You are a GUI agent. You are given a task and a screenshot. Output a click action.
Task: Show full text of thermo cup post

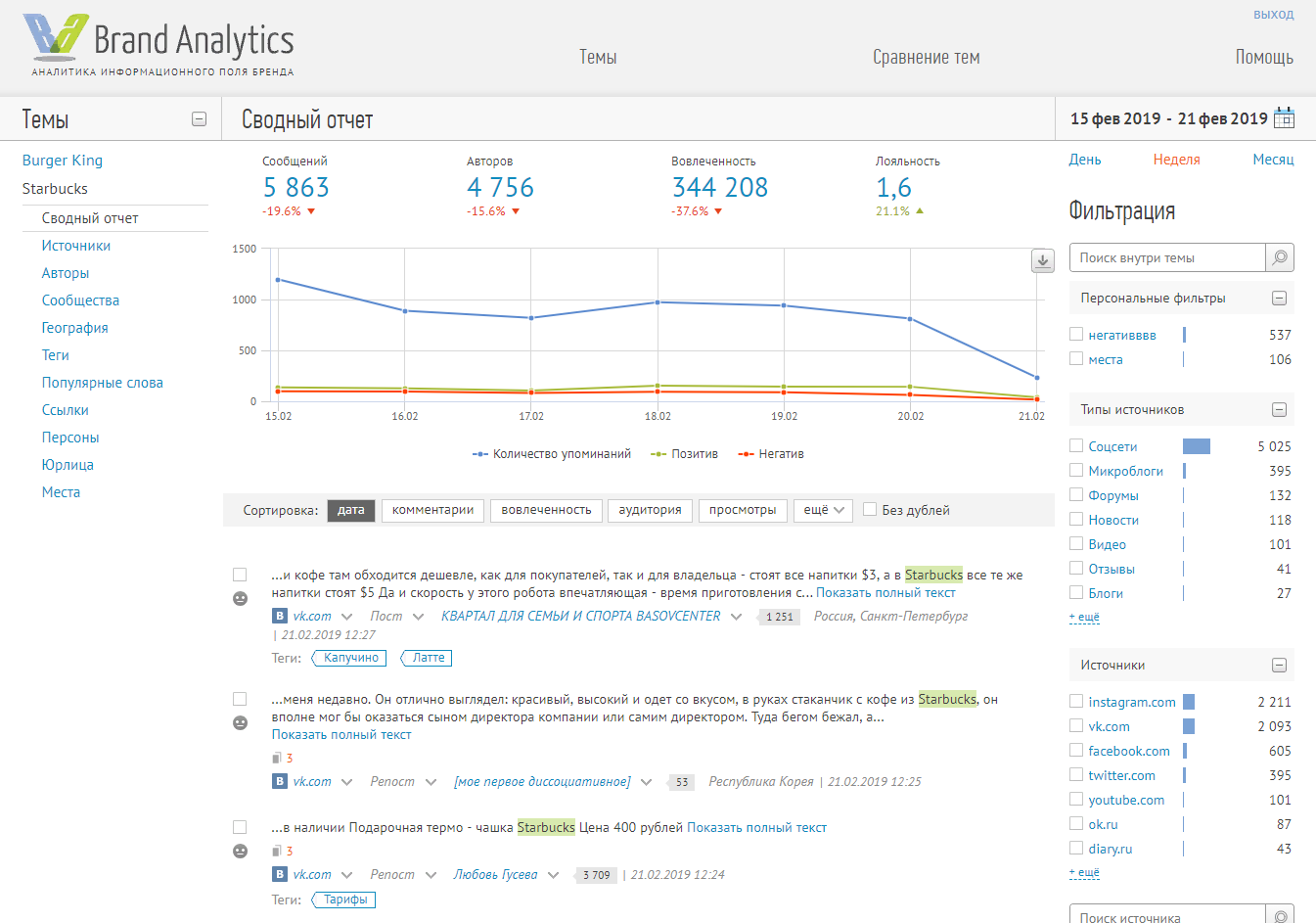(756, 828)
